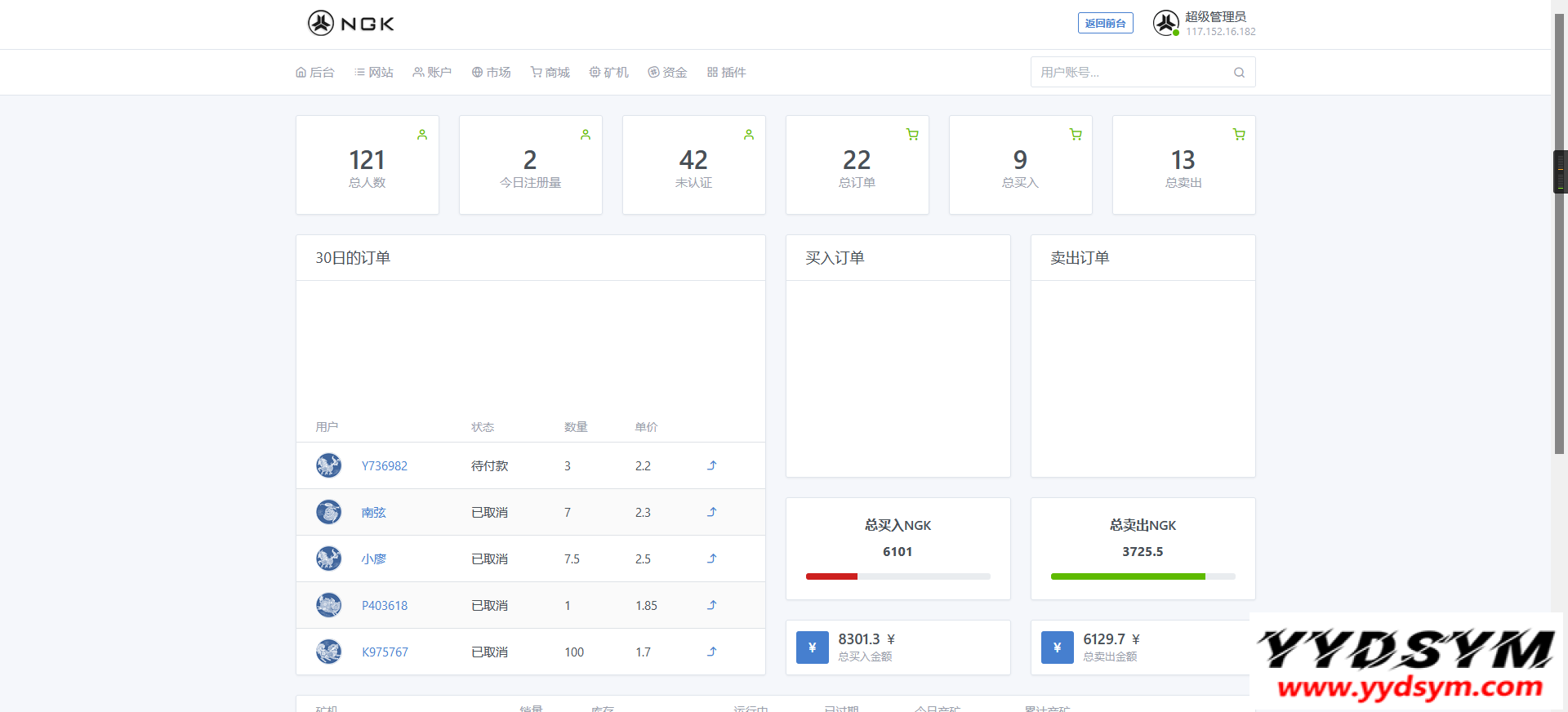Click the 总人数 statistics card
Screen dimensions: 1568x712
(367, 166)
